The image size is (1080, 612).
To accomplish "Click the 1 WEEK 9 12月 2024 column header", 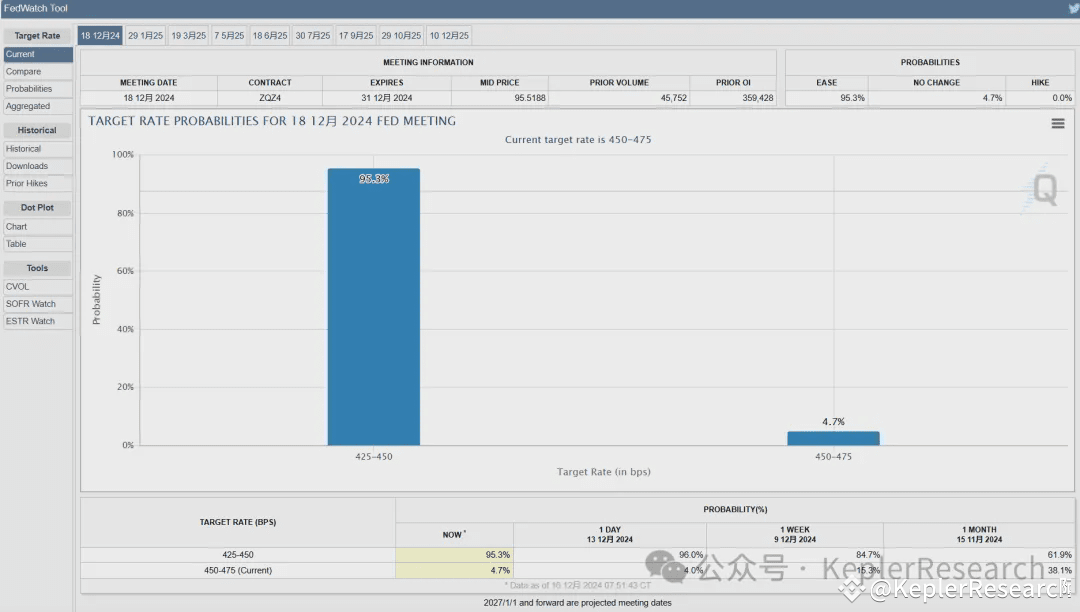I will click(x=795, y=535).
